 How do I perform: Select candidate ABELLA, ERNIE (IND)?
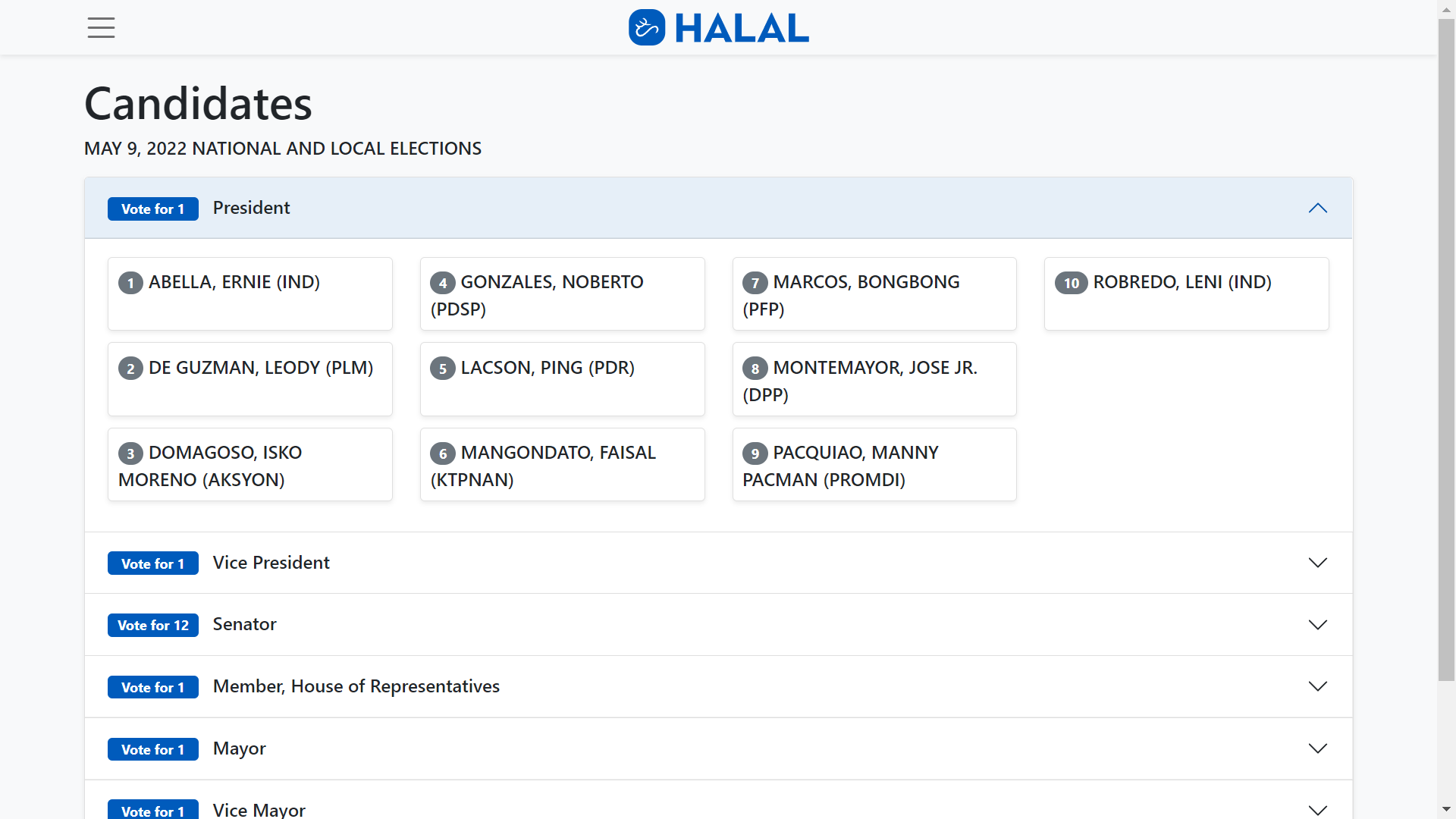[250, 293]
